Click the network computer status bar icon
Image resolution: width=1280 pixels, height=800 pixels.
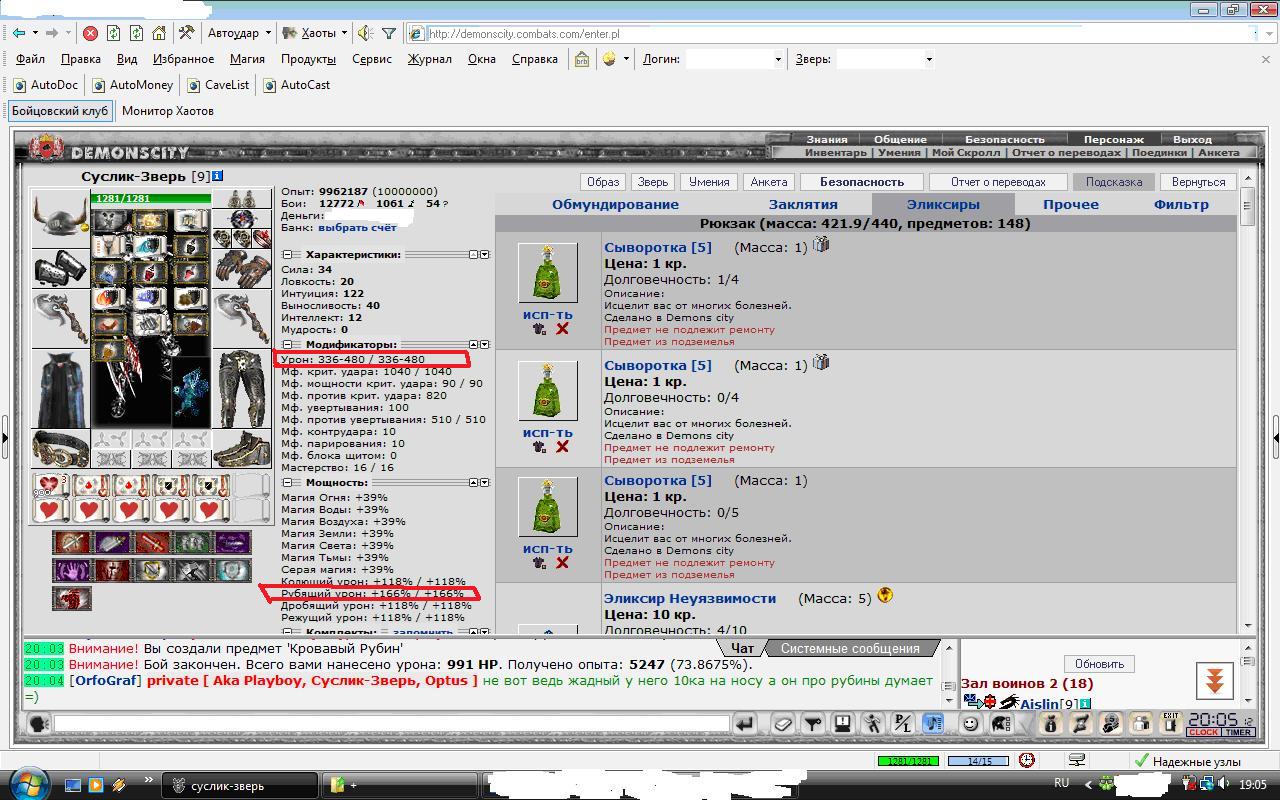[x=1077, y=760]
